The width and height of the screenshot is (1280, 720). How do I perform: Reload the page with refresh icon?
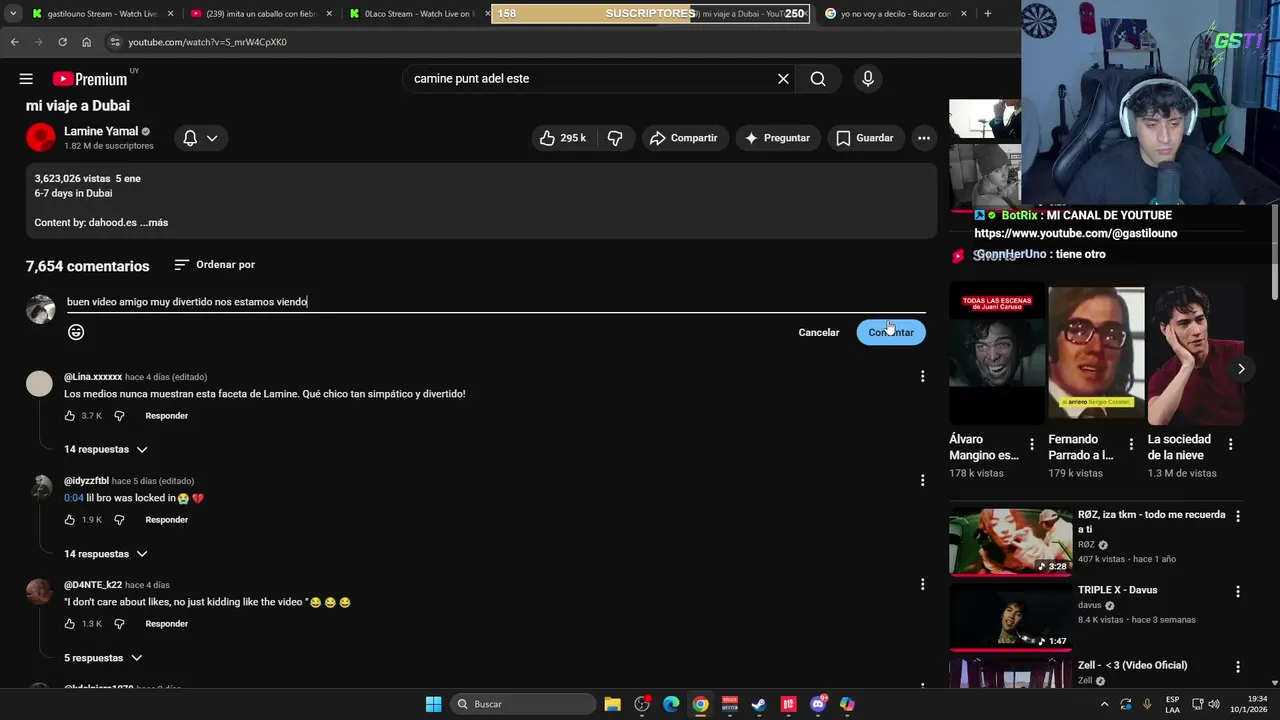(x=62, y=42)
